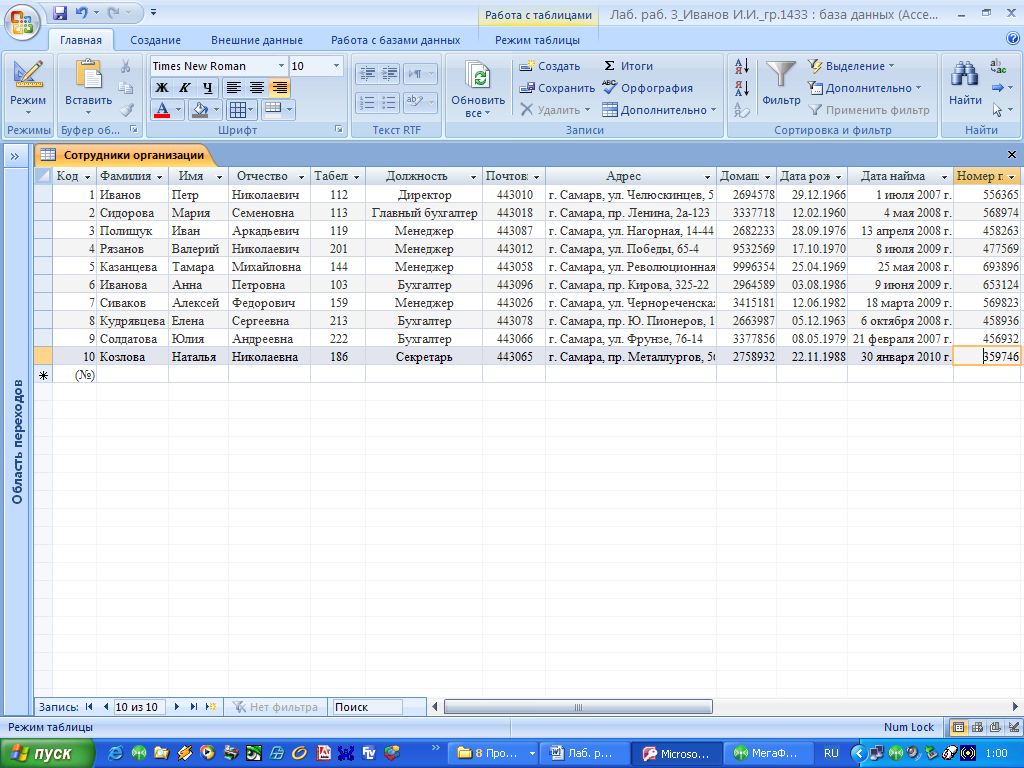
Task: Click the cut scissors icon
Action: pos(125,66)
